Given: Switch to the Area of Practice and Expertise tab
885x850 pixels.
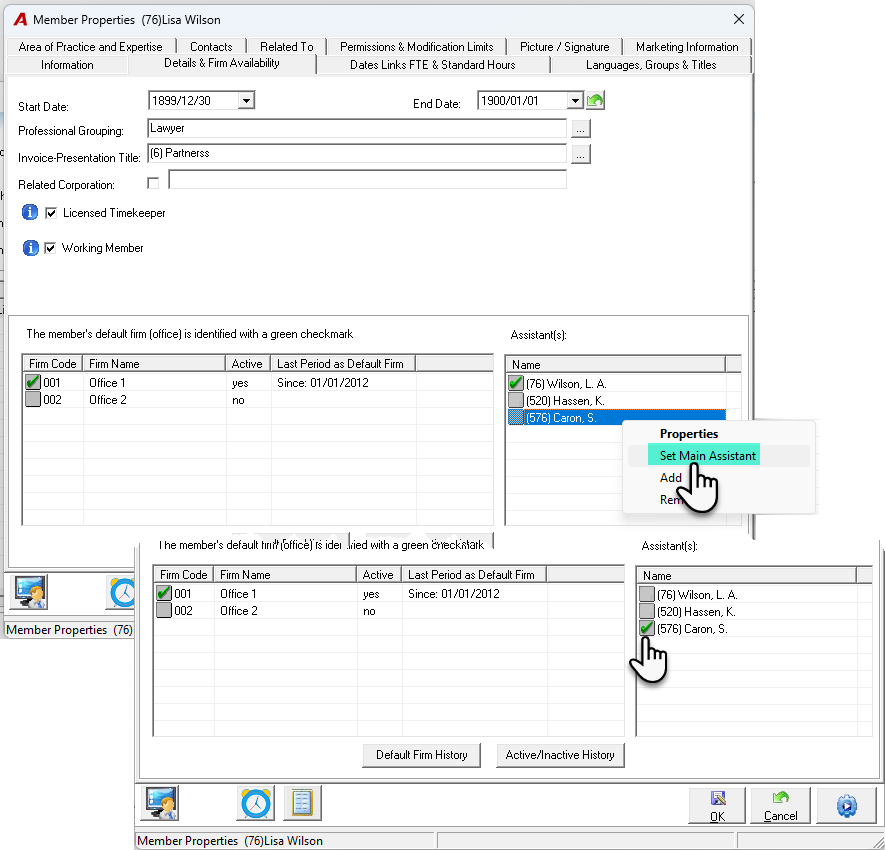Looking at the screenshot, I should pyautogui.click(x=90, y=47).
